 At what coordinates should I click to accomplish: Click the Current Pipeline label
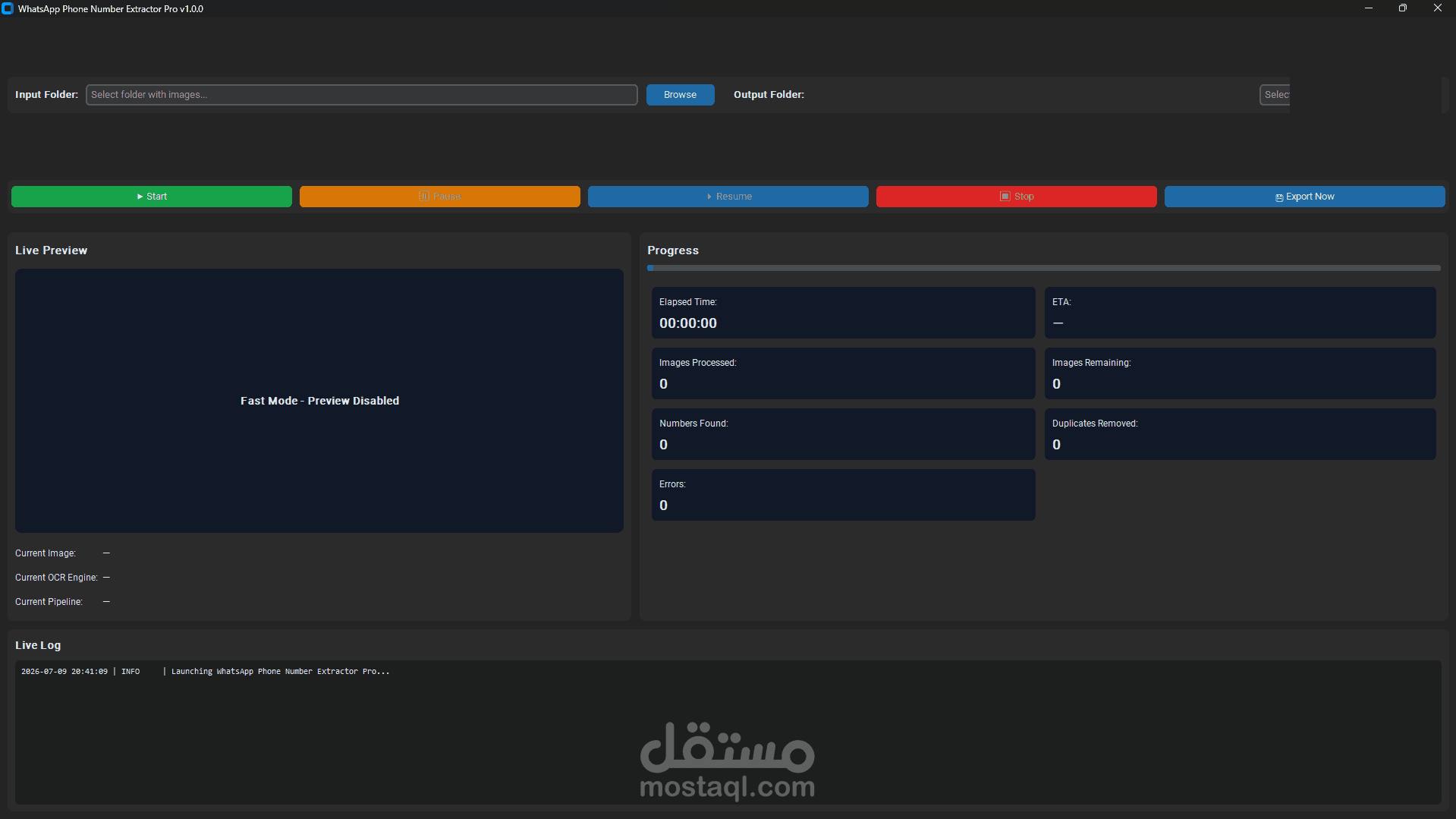click(49, 602)
